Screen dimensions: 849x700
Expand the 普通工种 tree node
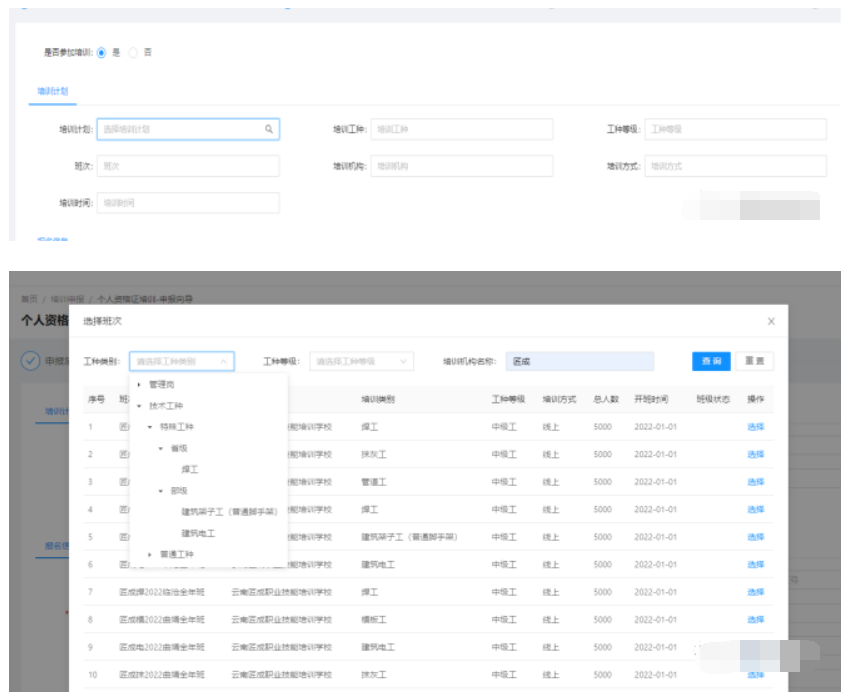point(150,554)
